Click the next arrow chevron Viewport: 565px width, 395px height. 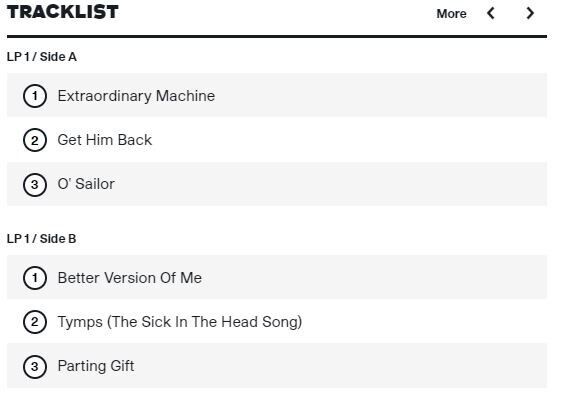click(530, 13)
